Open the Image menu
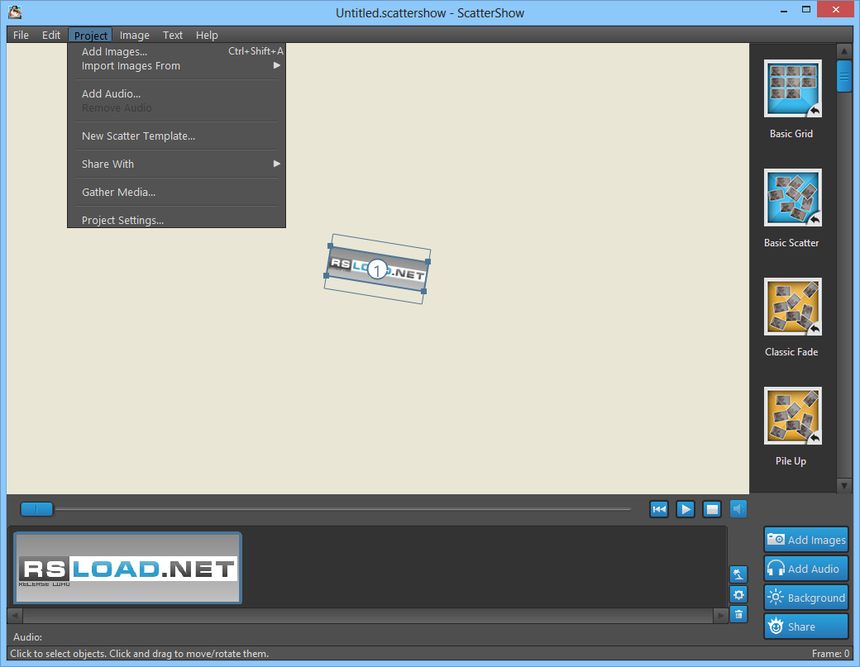The height and width of the screenshot is (667, 860). (x=134, y=35)
